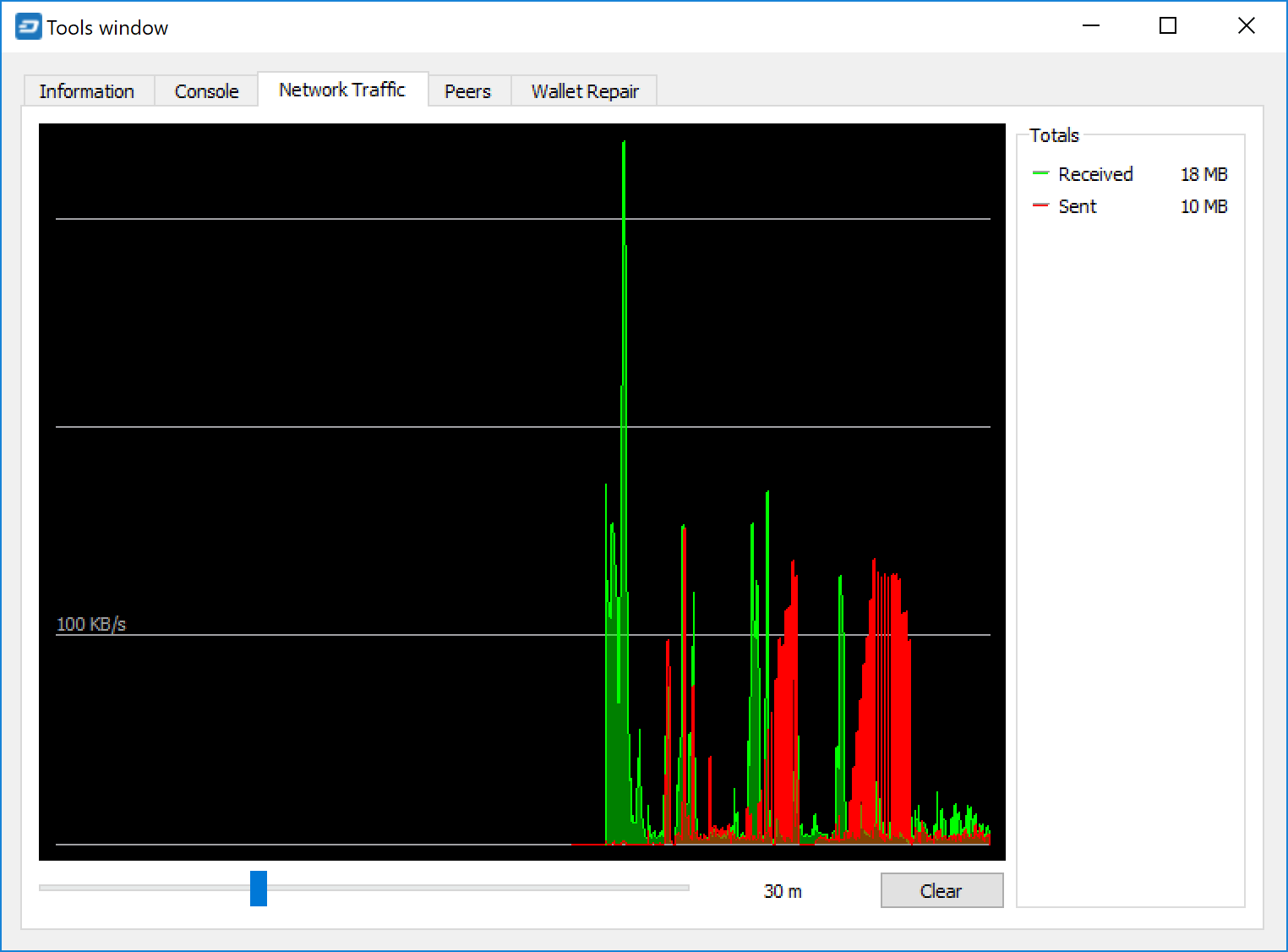Click the 30 m time range label

point(783,891)
